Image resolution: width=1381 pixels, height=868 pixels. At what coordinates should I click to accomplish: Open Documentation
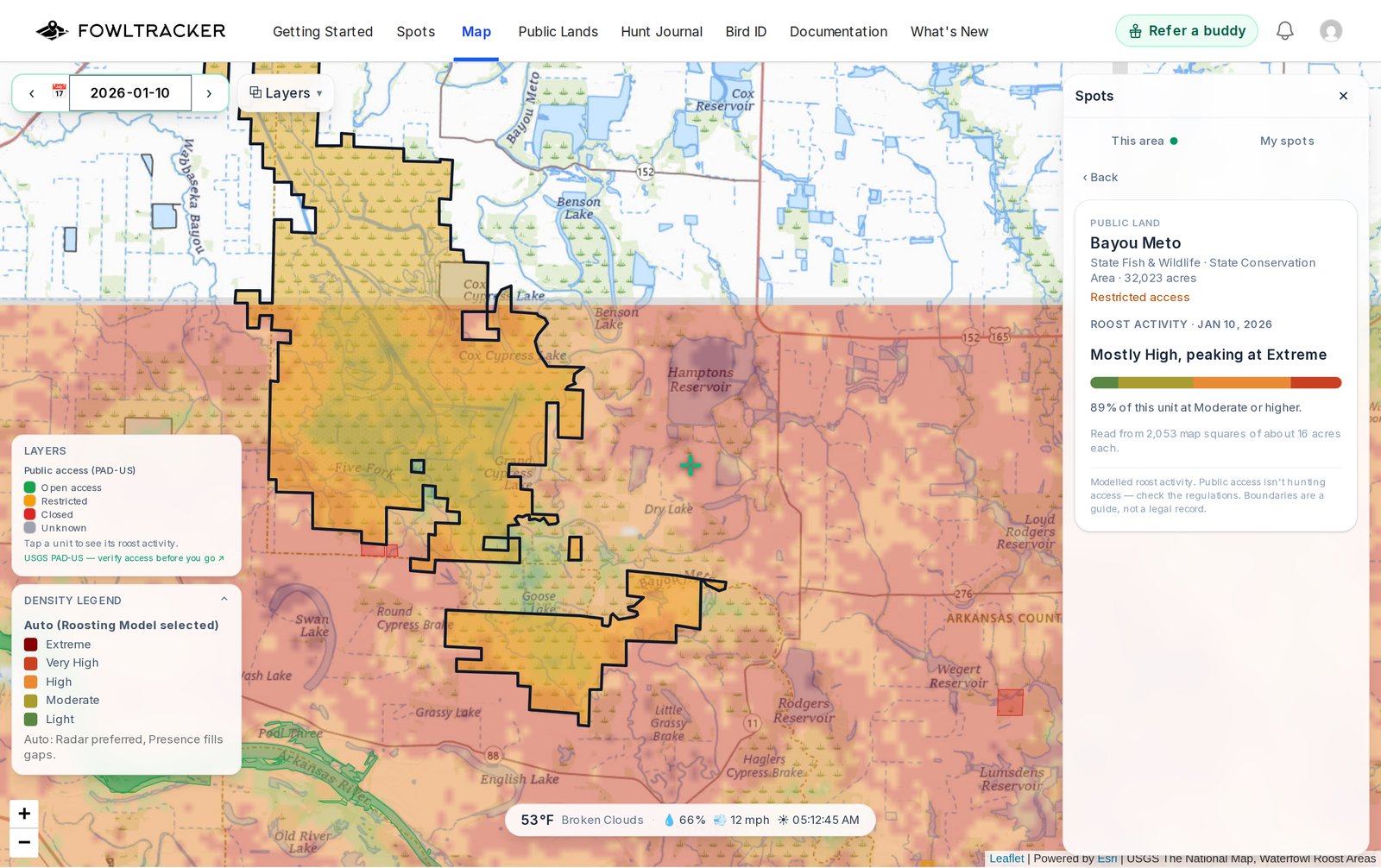pyautogui.click(x=838, y=32)
